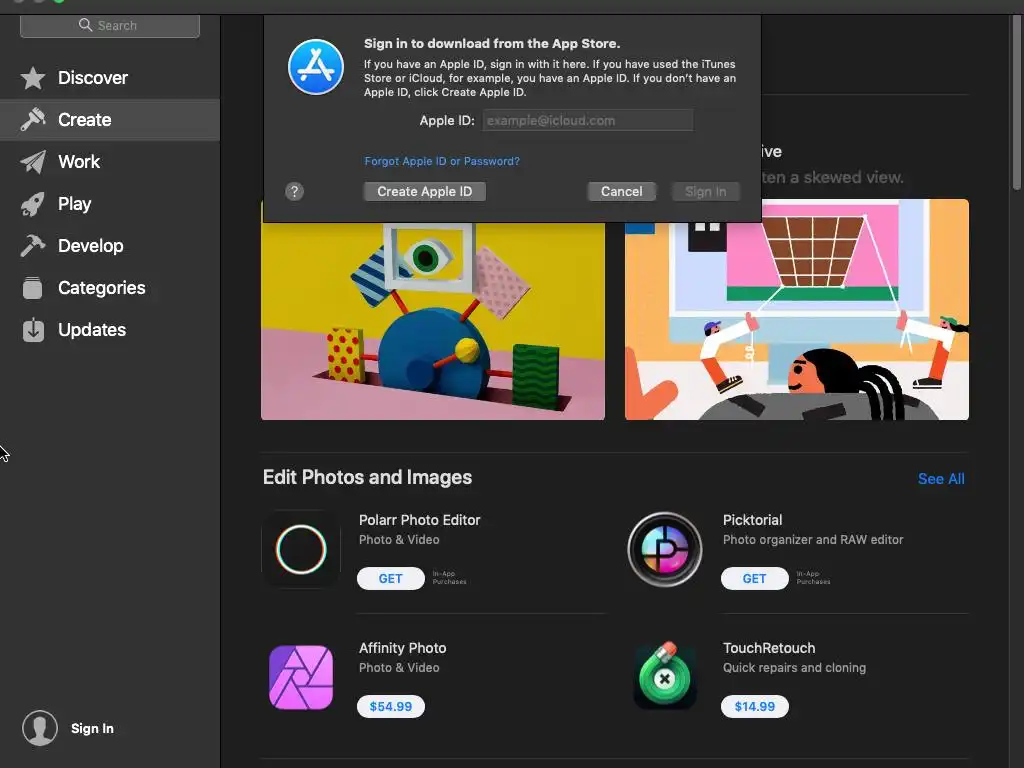Focus the Apple ID input field

[588, 120]
